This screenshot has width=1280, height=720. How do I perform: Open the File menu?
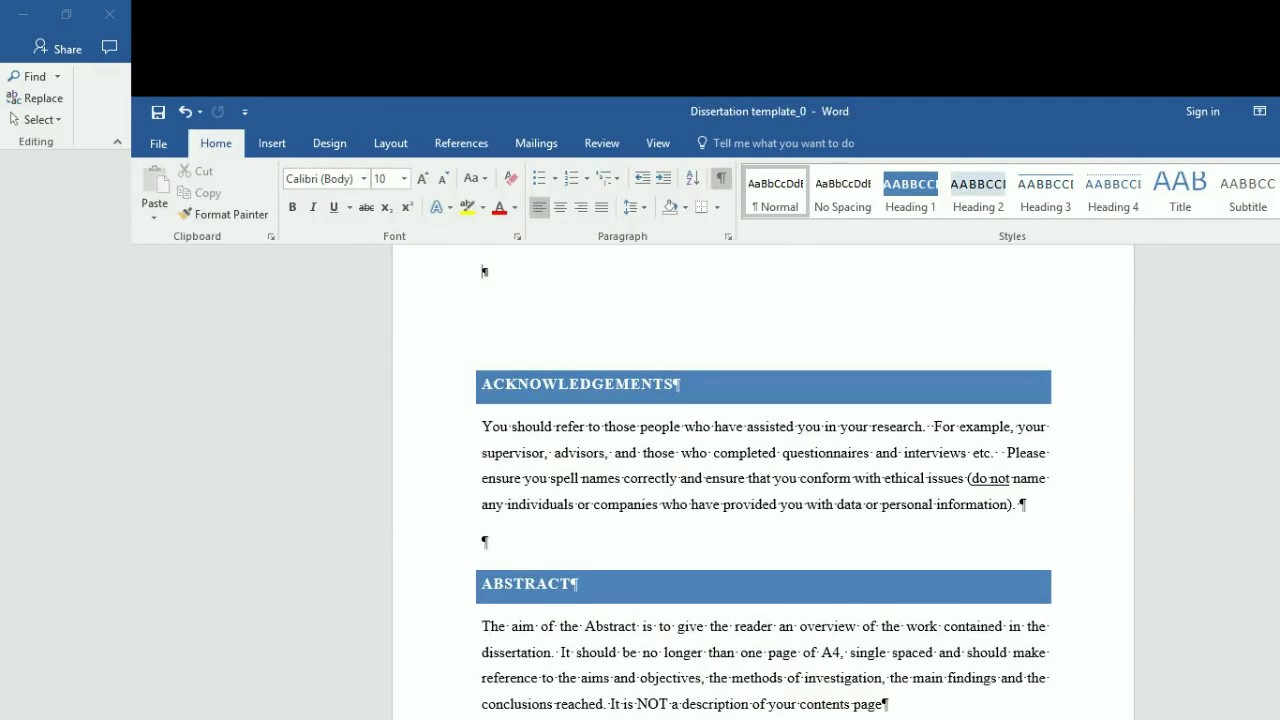158,143
